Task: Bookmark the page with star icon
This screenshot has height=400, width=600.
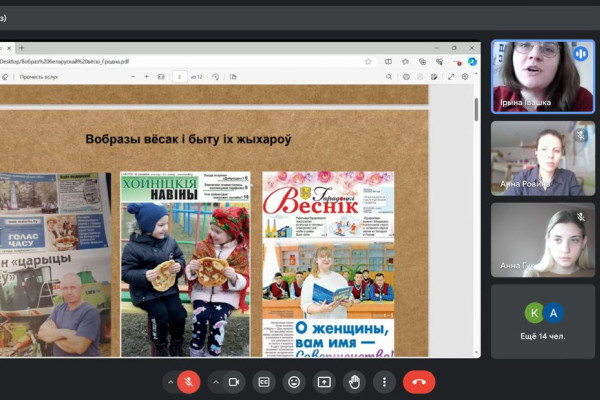Action: (x=369, y=61)
